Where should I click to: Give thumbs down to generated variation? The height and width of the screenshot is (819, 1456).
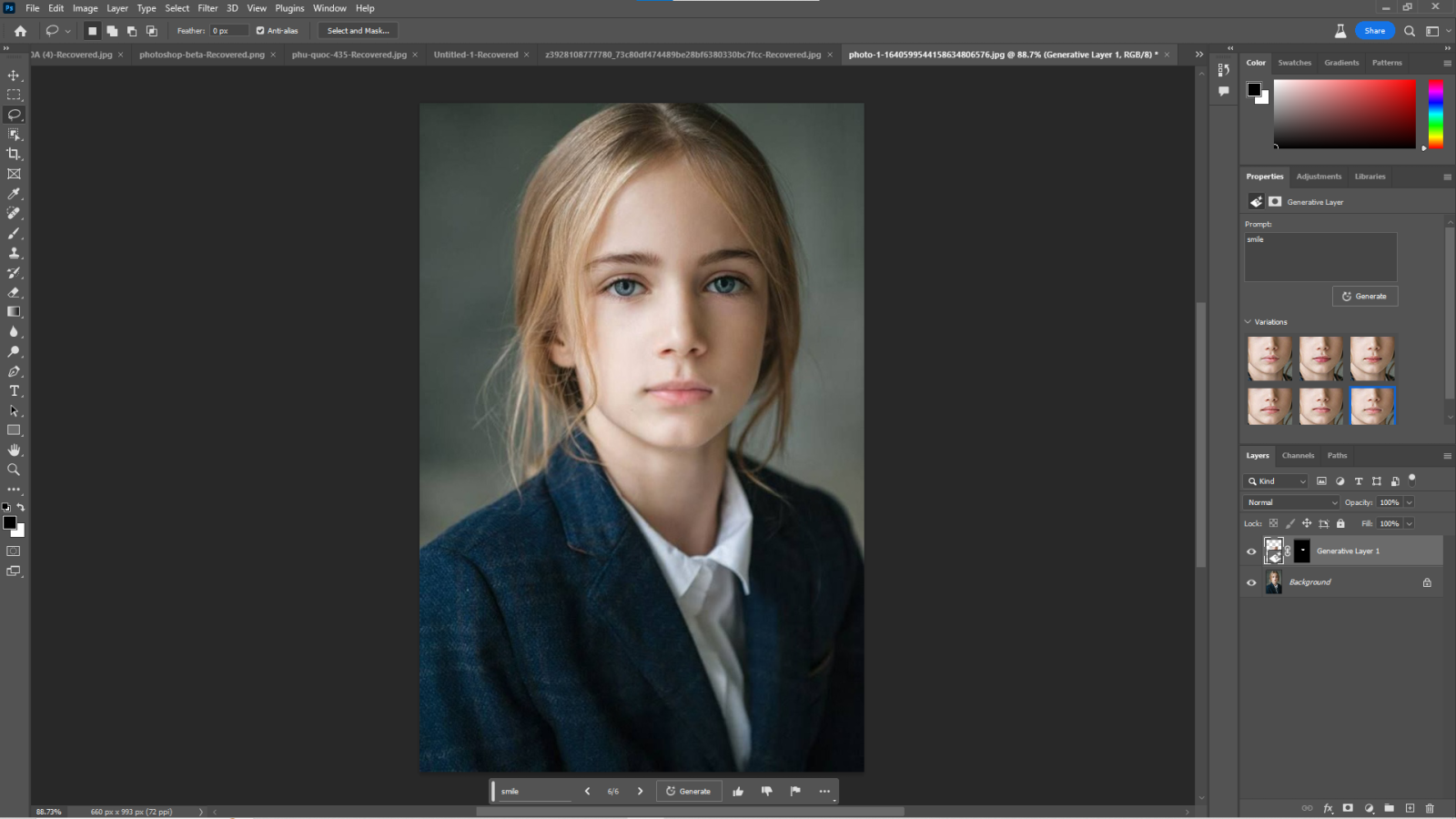[x=766, y=791]
